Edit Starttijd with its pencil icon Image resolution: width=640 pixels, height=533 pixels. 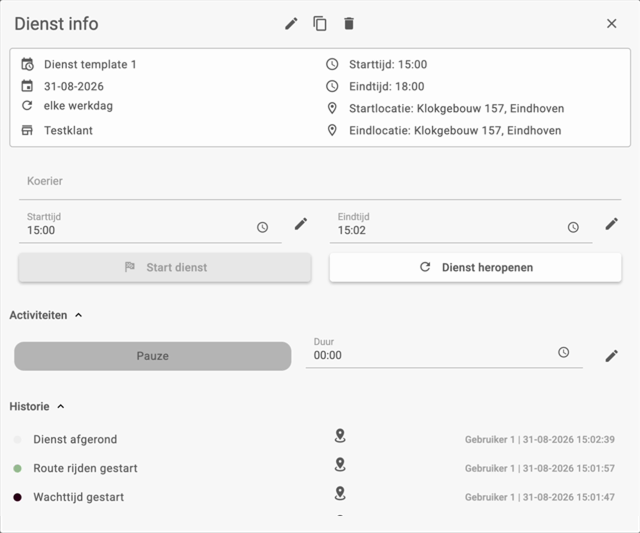(301, 224)
